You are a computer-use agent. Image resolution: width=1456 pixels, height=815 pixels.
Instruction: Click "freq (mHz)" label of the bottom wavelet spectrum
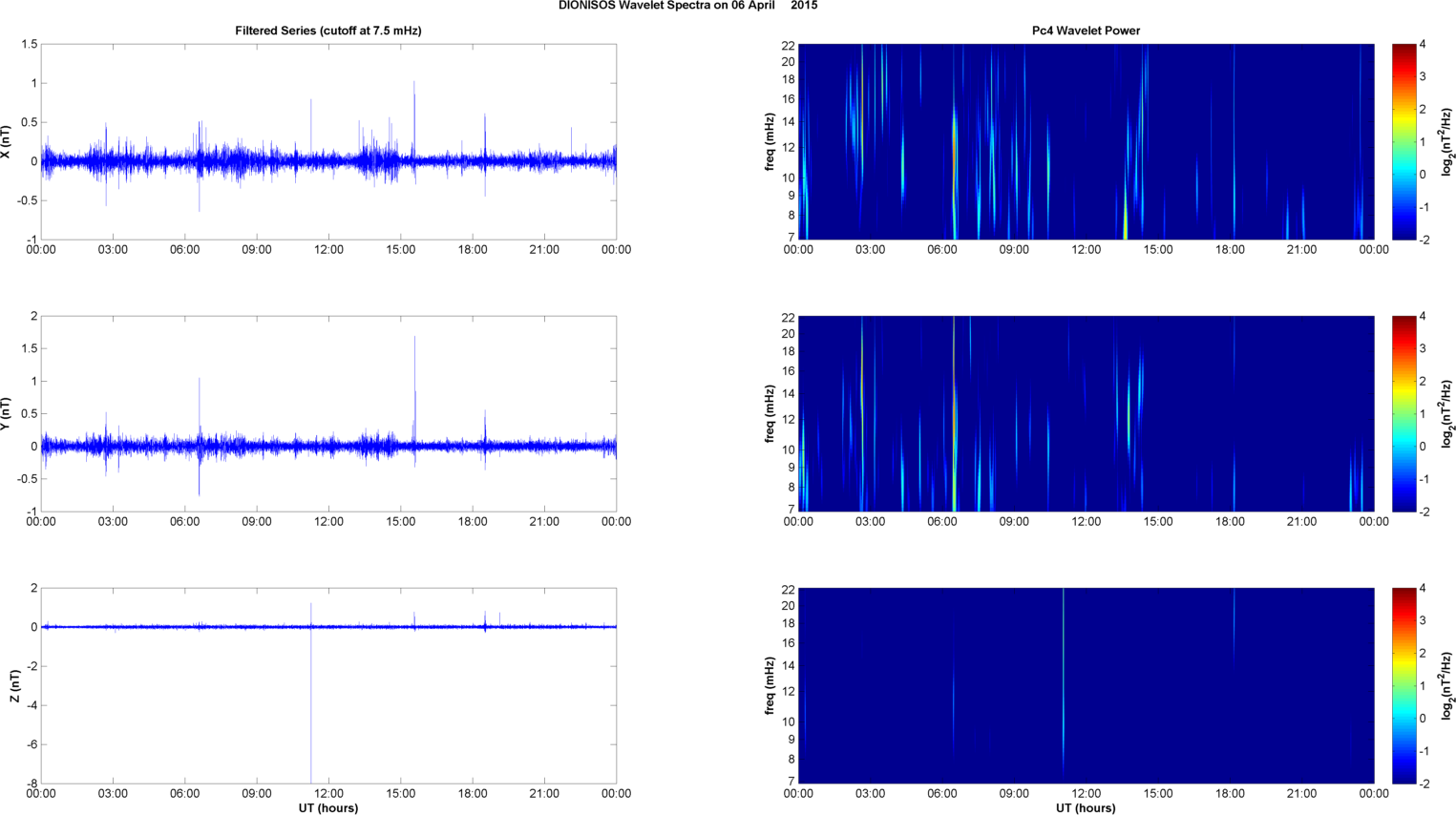770,685
